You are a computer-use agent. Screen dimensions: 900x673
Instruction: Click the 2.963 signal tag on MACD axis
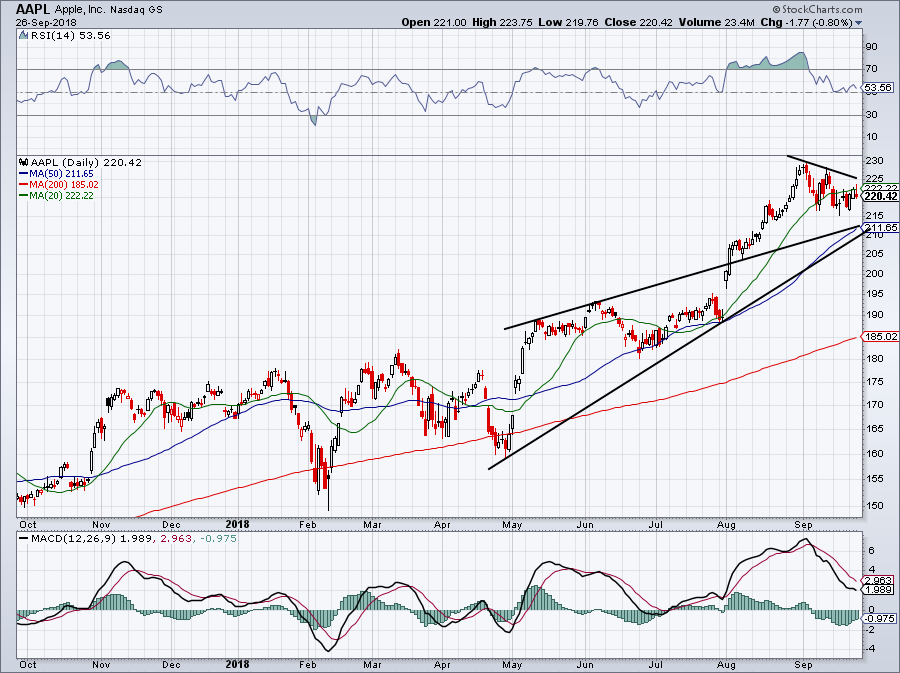coord(879,581)
